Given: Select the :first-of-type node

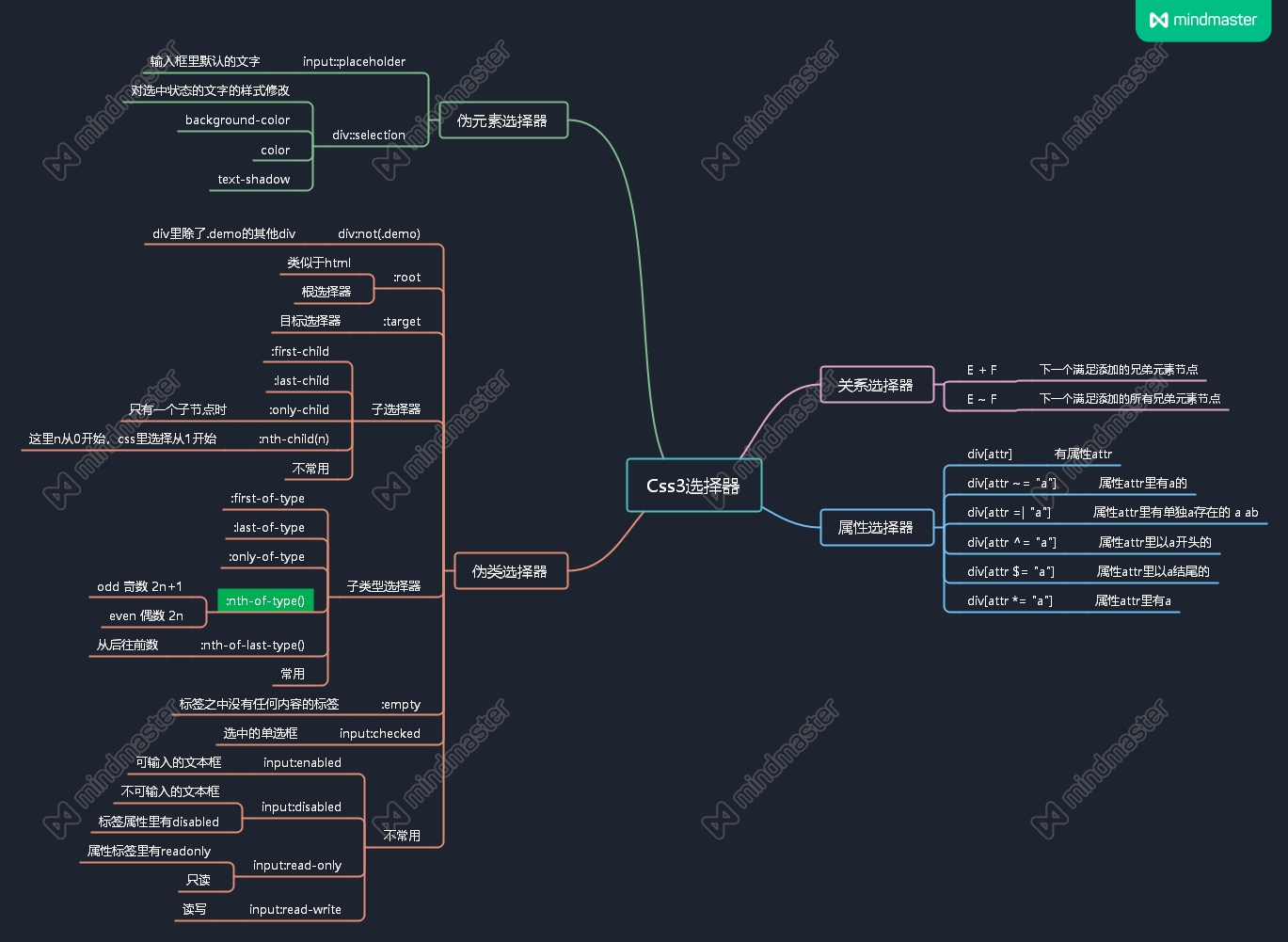Looking at the screenshot, I should (x=267, y=499).
